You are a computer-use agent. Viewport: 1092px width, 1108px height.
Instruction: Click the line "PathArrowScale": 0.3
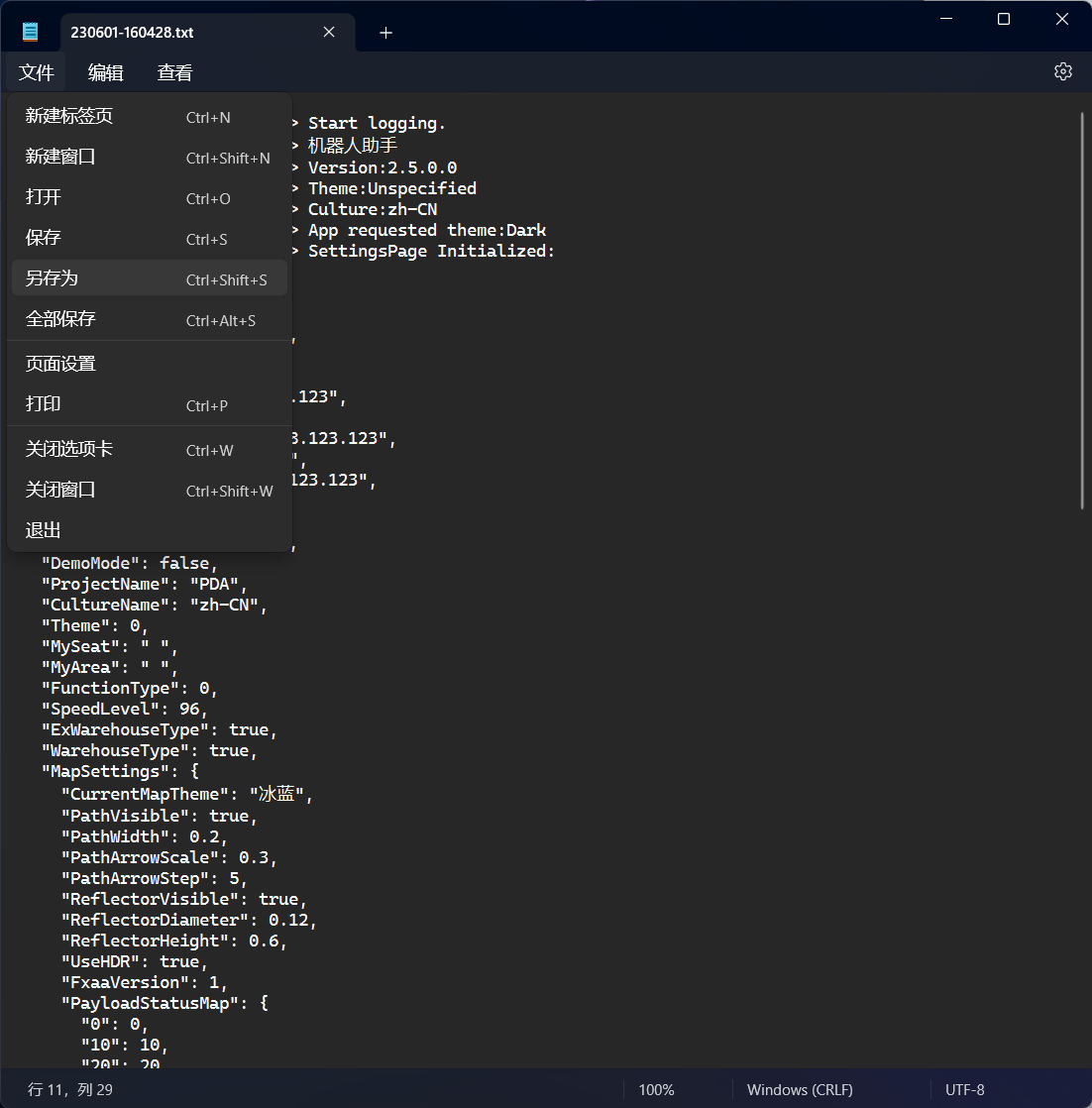[x=168, y=858]
